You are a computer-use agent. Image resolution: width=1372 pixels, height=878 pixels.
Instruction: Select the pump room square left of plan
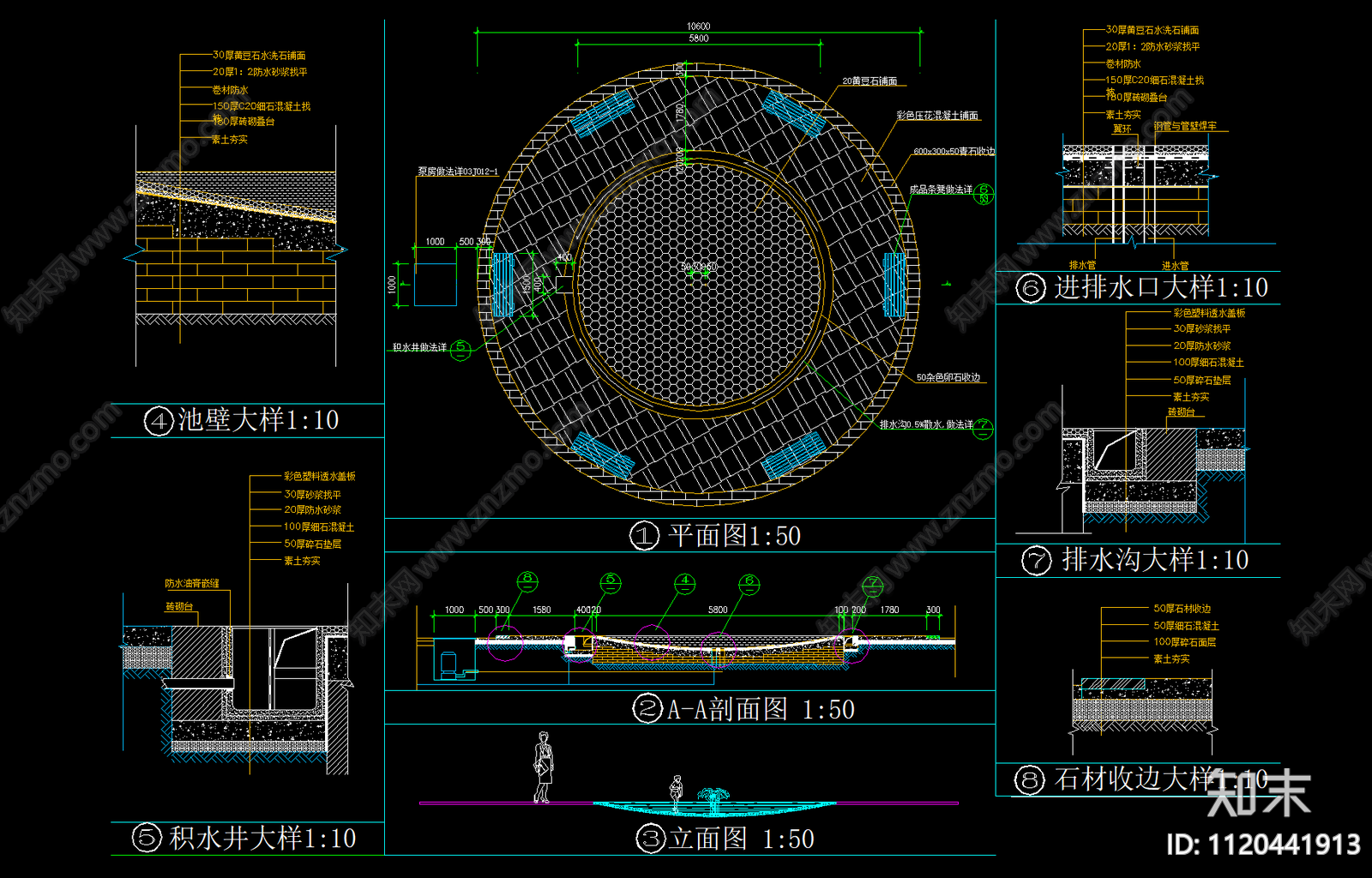[436, 284]
